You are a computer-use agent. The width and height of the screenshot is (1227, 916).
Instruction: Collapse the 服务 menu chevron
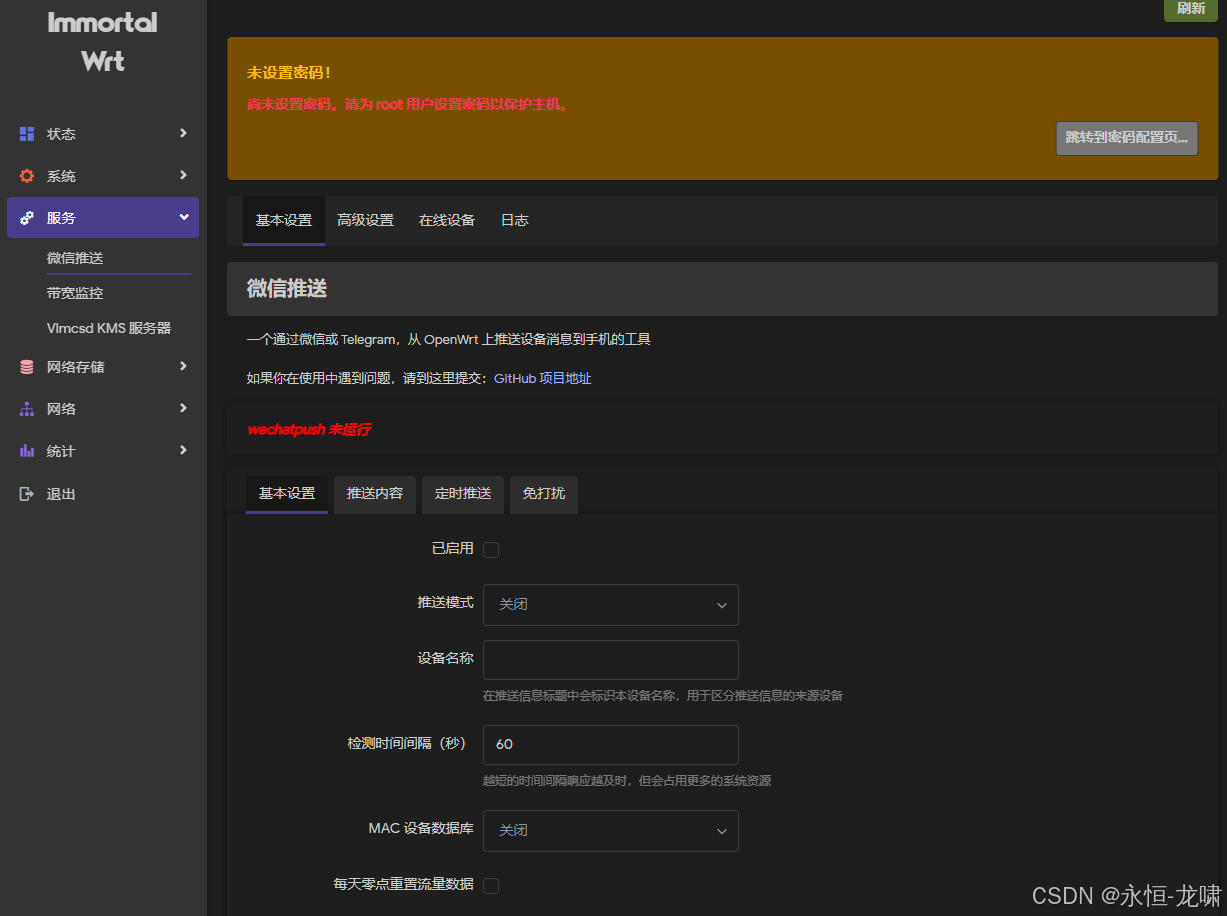tap(184, 217)
